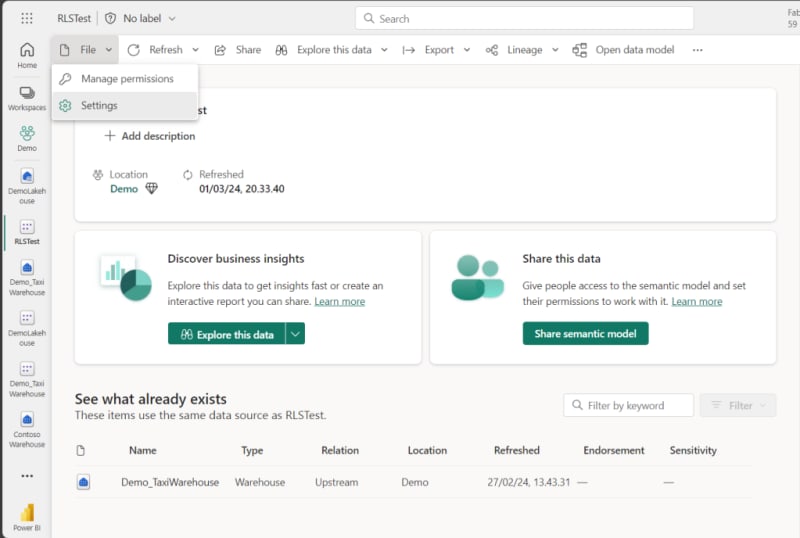Open Learn more link under Discover business insights
The width and height of the screenshot is (800, 538).
coord(340,302)
